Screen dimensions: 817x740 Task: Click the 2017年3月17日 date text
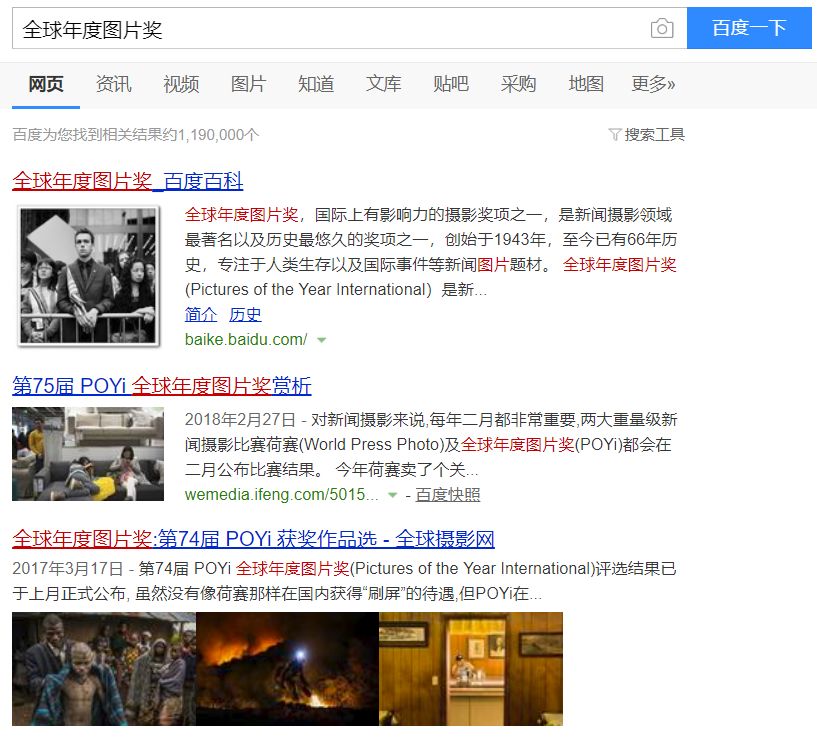(68, 569)
